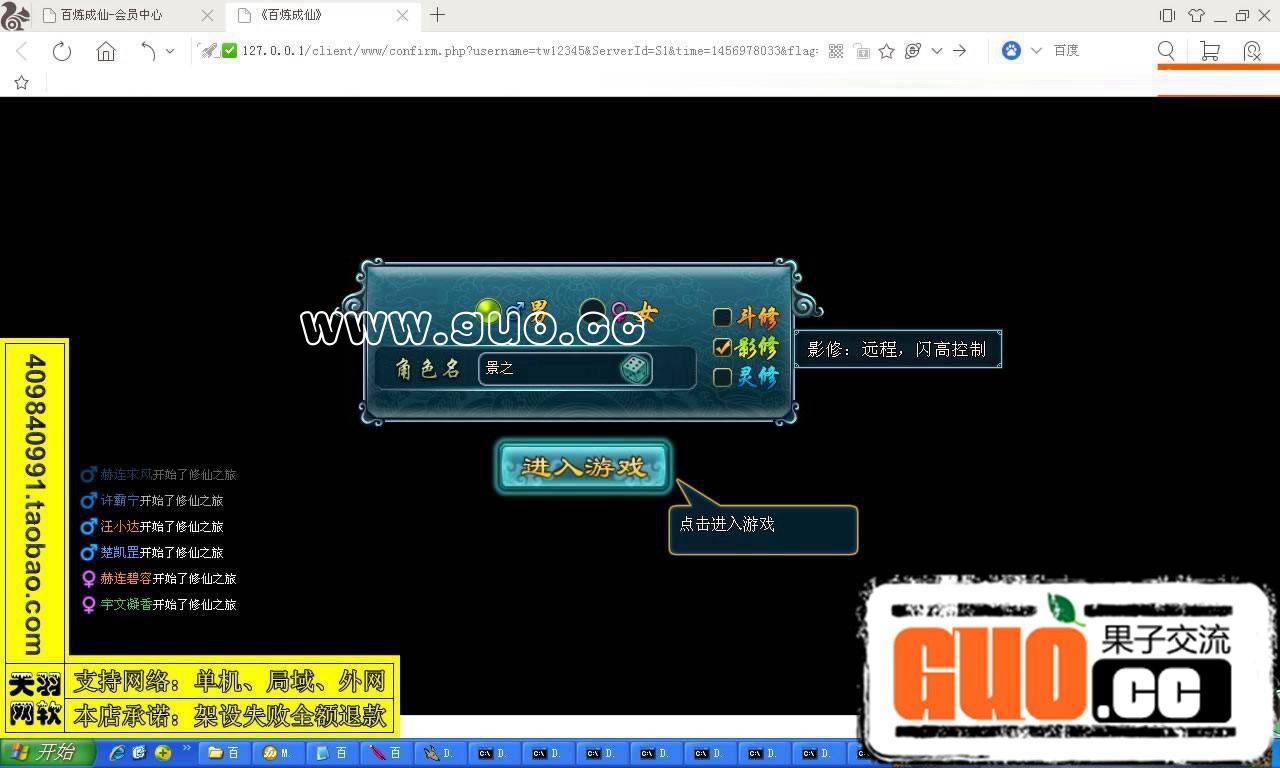
Task: Click the browser refresh icon
Action: click(62, 52)
